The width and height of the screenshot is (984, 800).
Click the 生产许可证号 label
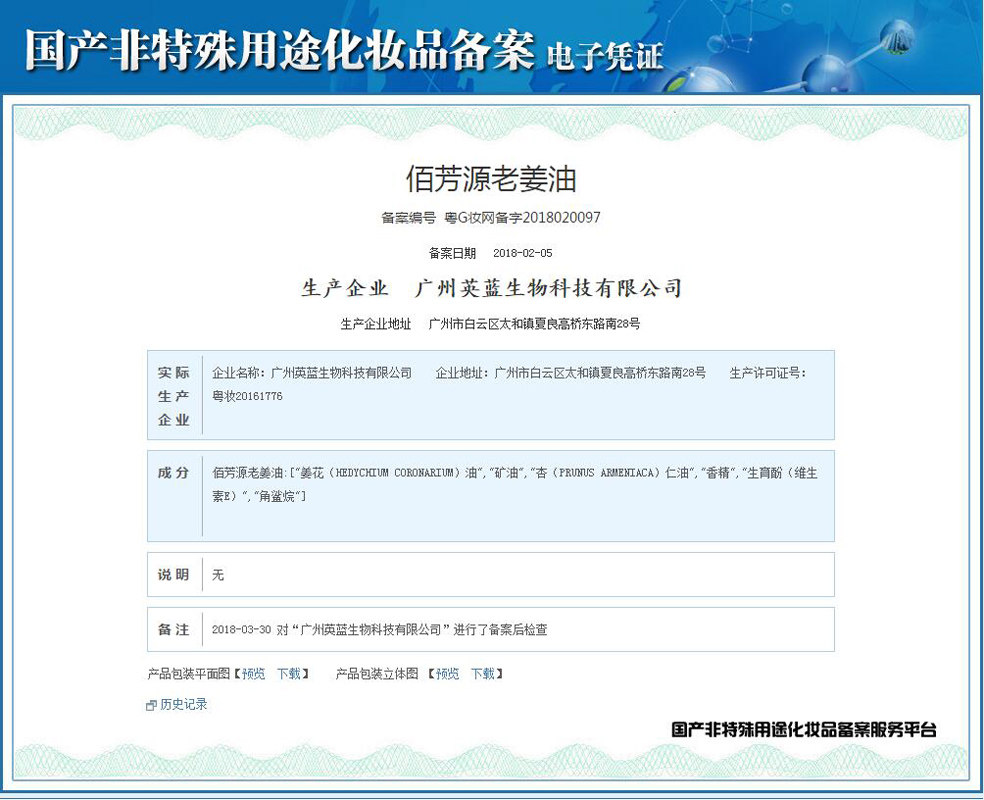[x=767, y=373]
